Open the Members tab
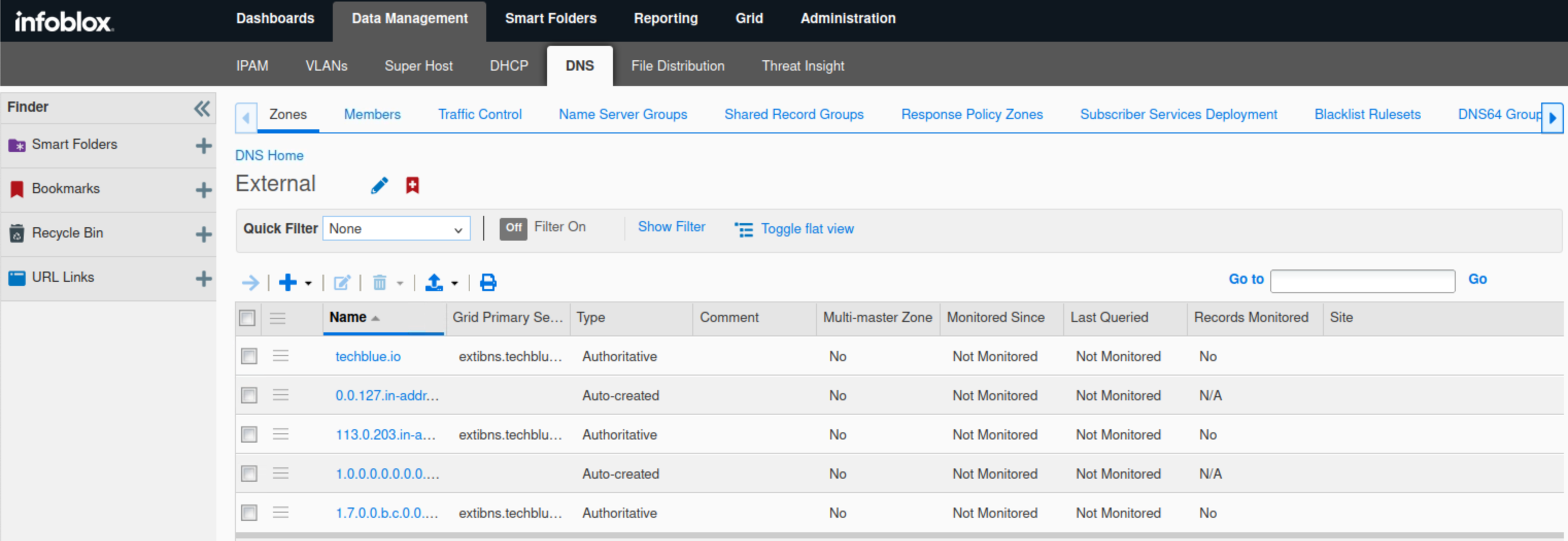The width and height of the screenshot is (1568, 541). pos(372,114)
